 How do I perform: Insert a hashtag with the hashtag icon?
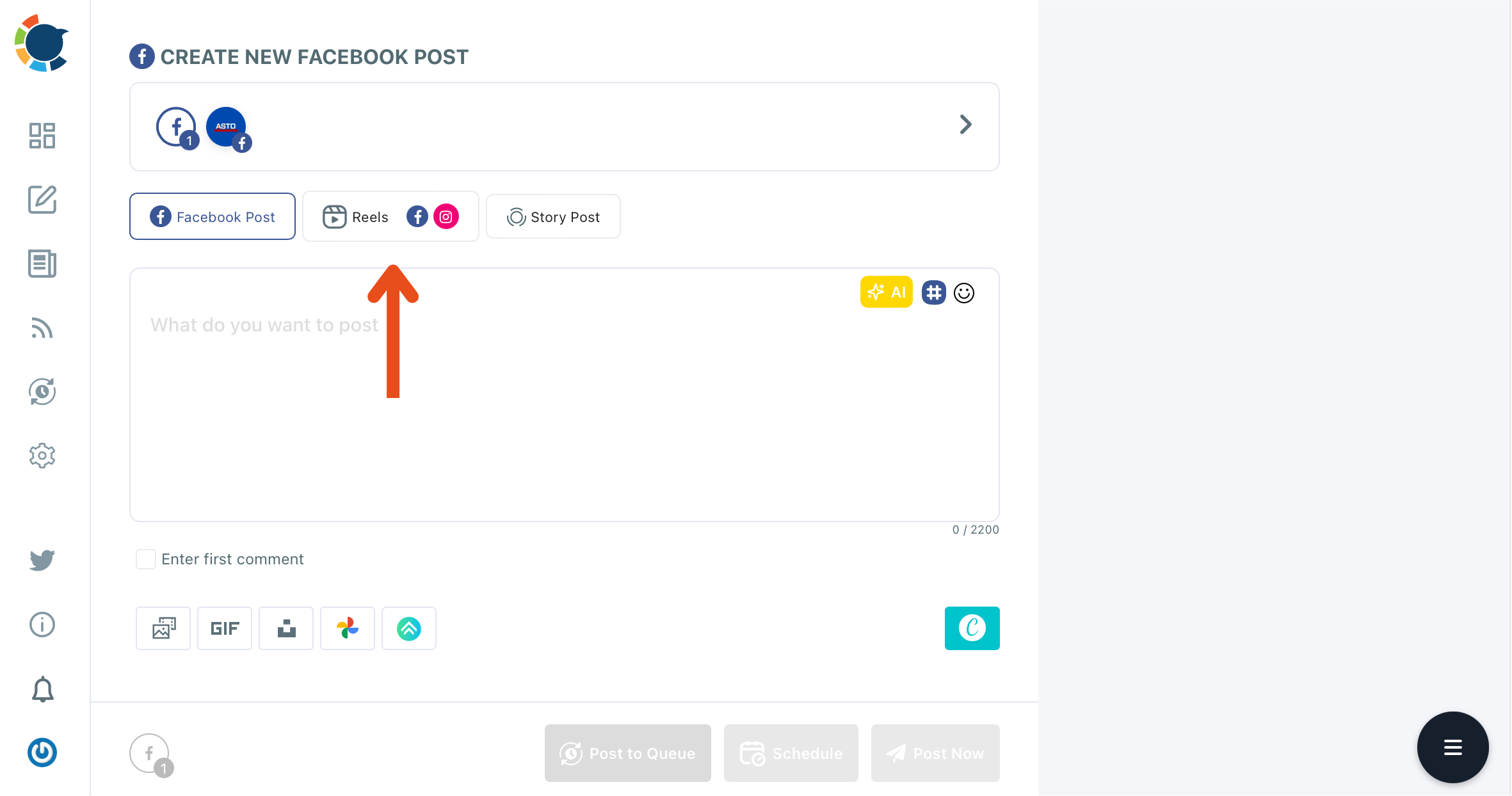point(934,292)
